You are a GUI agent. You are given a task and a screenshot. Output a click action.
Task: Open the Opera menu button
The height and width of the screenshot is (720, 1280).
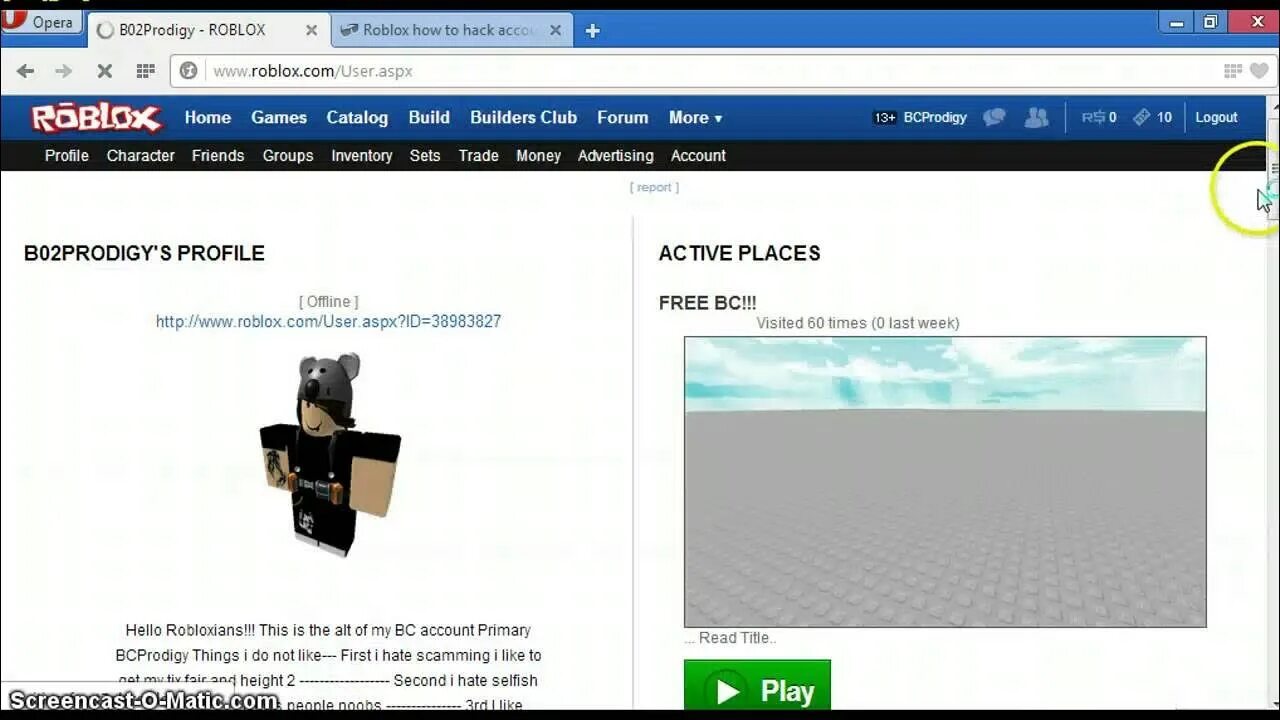tap(40, 22)
